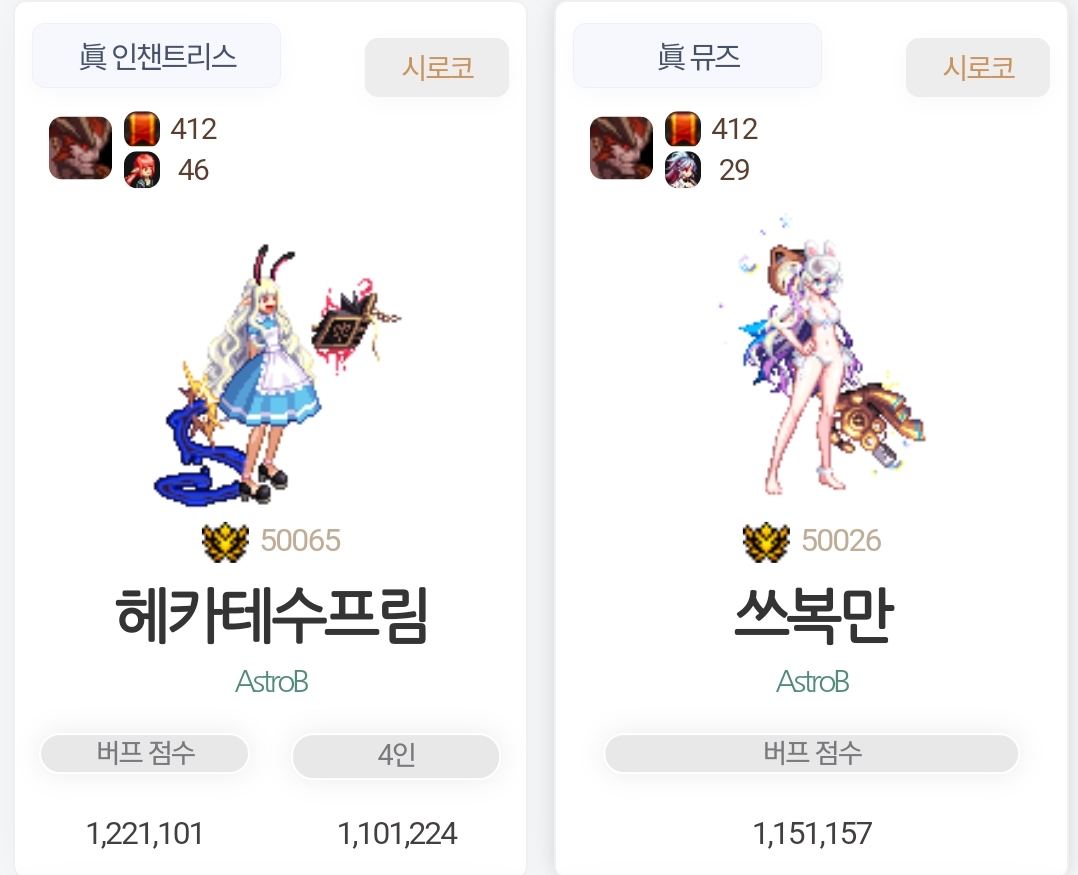The width and height of the screenshot is (1078, 875).
Task: Click the Enchantress character sprite in blue dress
Action: click(275, 375)
